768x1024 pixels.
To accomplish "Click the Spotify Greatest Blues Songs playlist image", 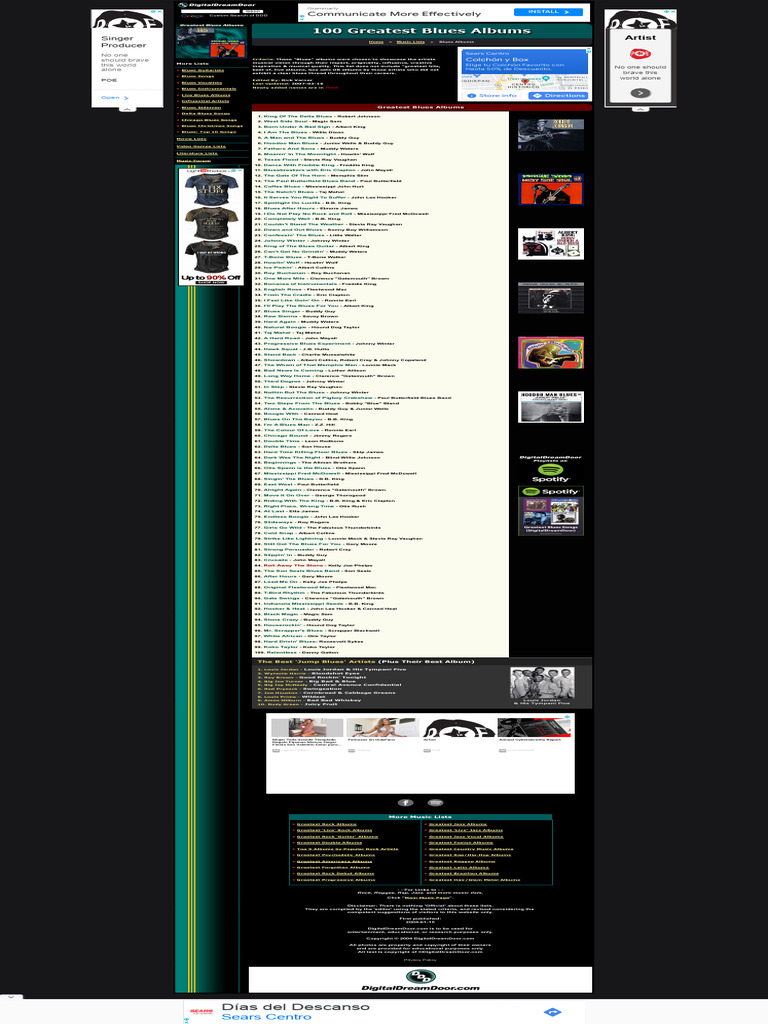I will click(x=551, y=511).
